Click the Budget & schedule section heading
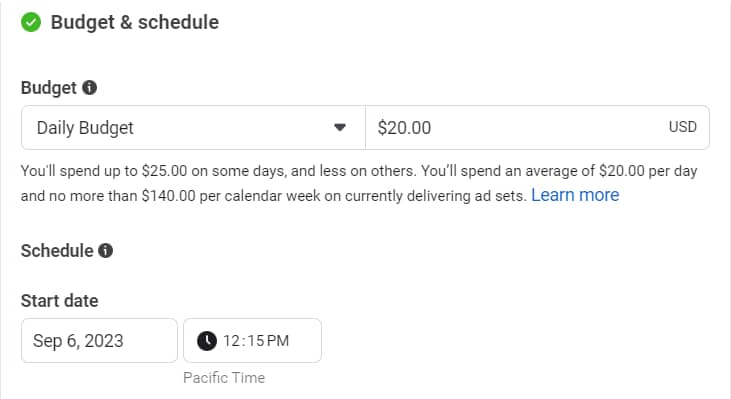Image resolution: width=731 pixels, height=399 pixels. point(135,22)
